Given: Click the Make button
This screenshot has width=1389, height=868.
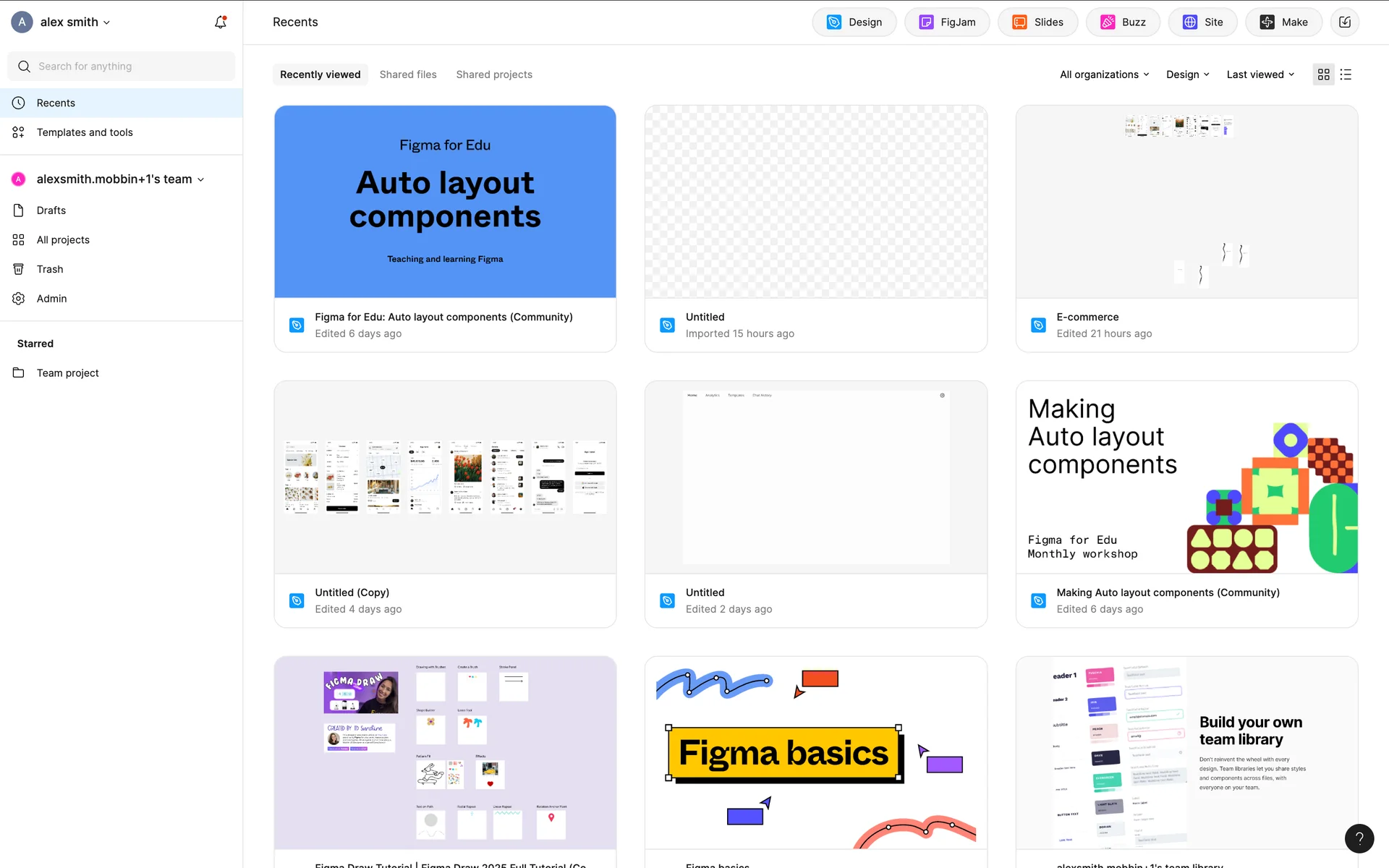Looking at the screenshot, I should tap(1283, 22).
